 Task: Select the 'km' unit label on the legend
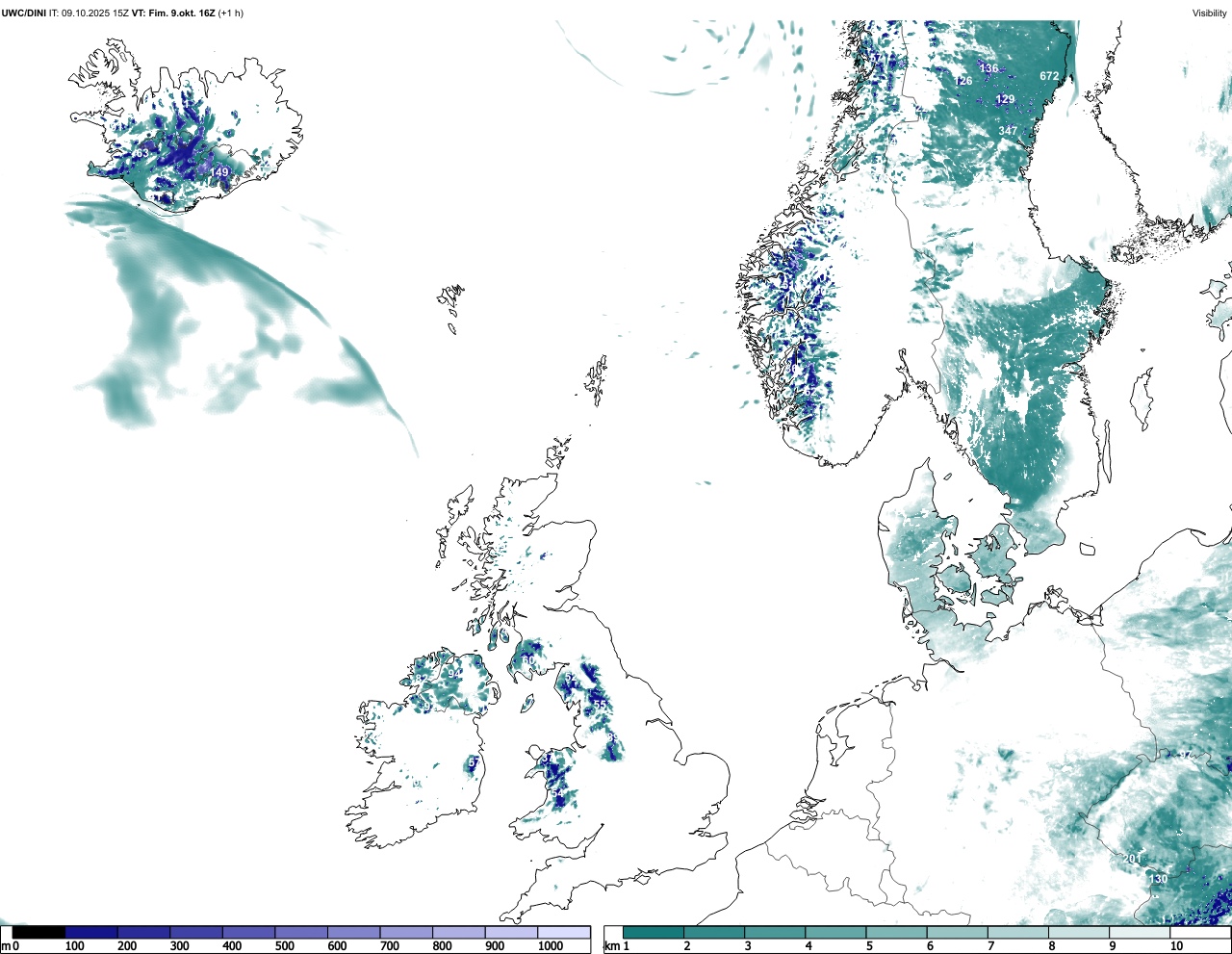pyautogui.click(x=610, y=946)
